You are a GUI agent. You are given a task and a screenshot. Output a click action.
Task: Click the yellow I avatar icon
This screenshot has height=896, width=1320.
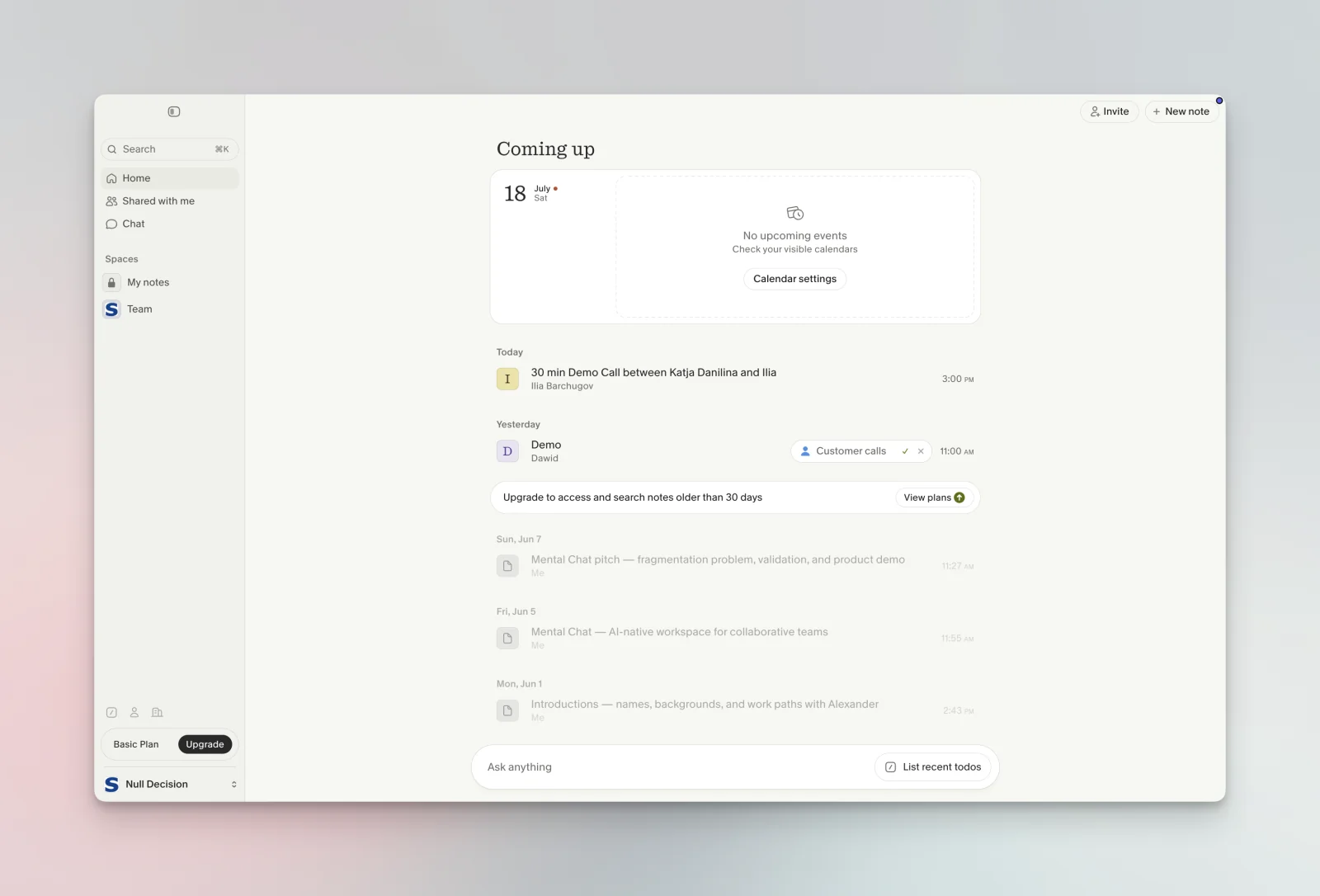507,379
